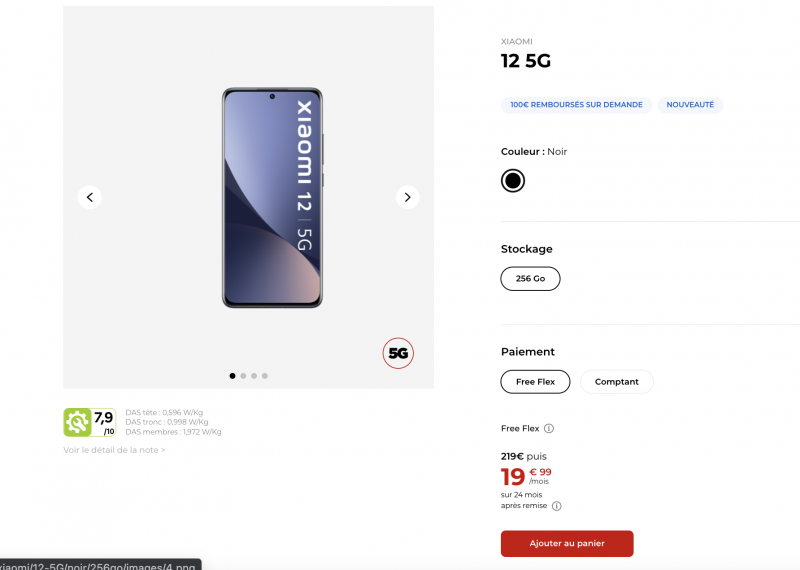This screenshot has width=800, height=570.
Task: Select the 256 Go storage option
Action: [x=530, y=279]
